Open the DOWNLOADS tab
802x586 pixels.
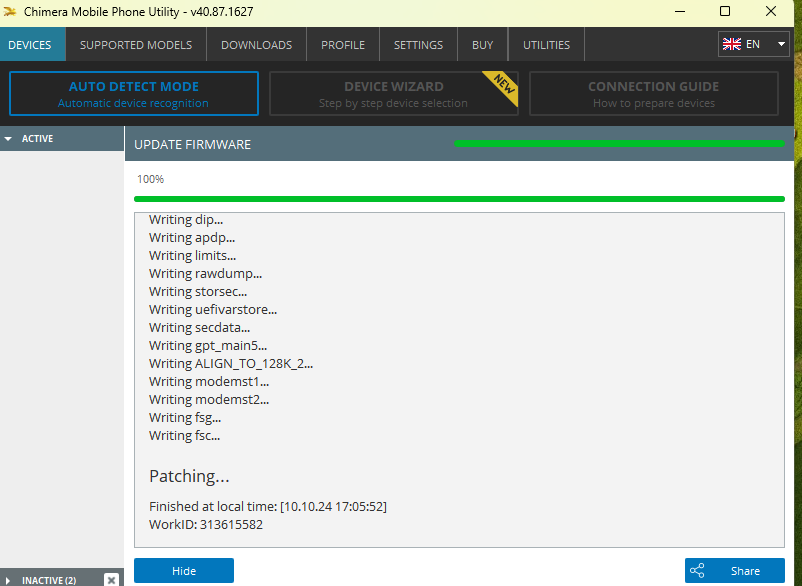click(256, 45)
